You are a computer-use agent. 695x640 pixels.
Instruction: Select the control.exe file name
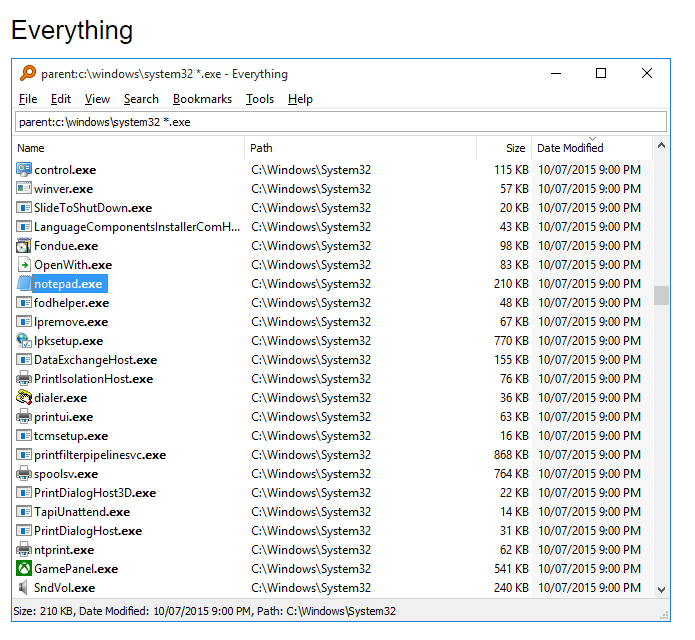click(65, 170)
